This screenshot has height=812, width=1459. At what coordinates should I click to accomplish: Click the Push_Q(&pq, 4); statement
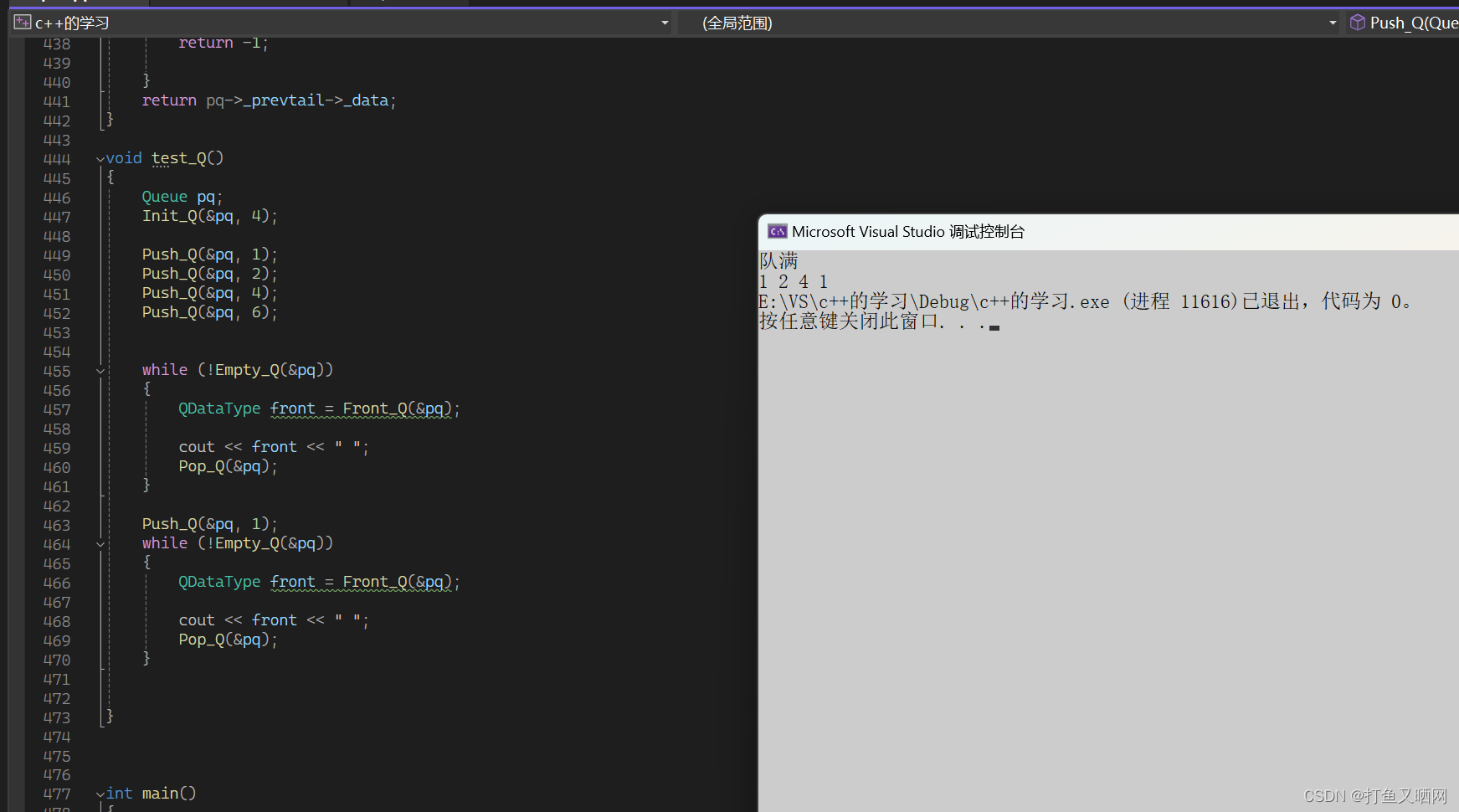[x=209, y=293]
